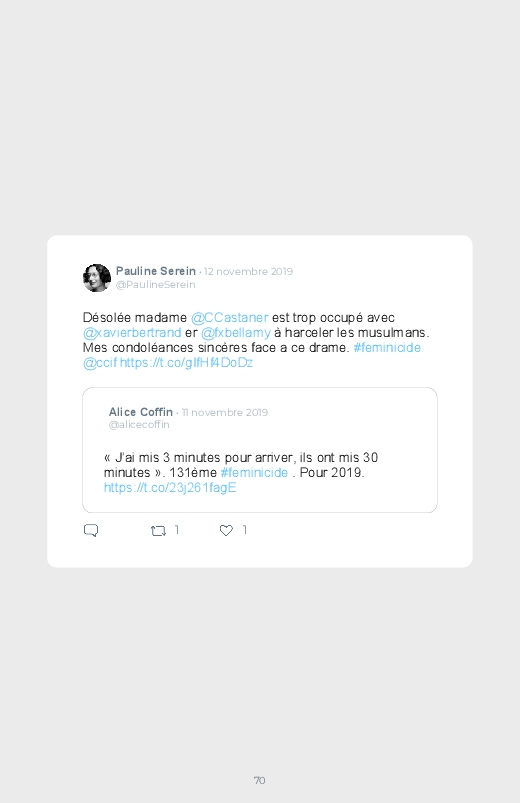Click the retweet arrows icon
Screen dimensions: 520x803
pos(158,531)
